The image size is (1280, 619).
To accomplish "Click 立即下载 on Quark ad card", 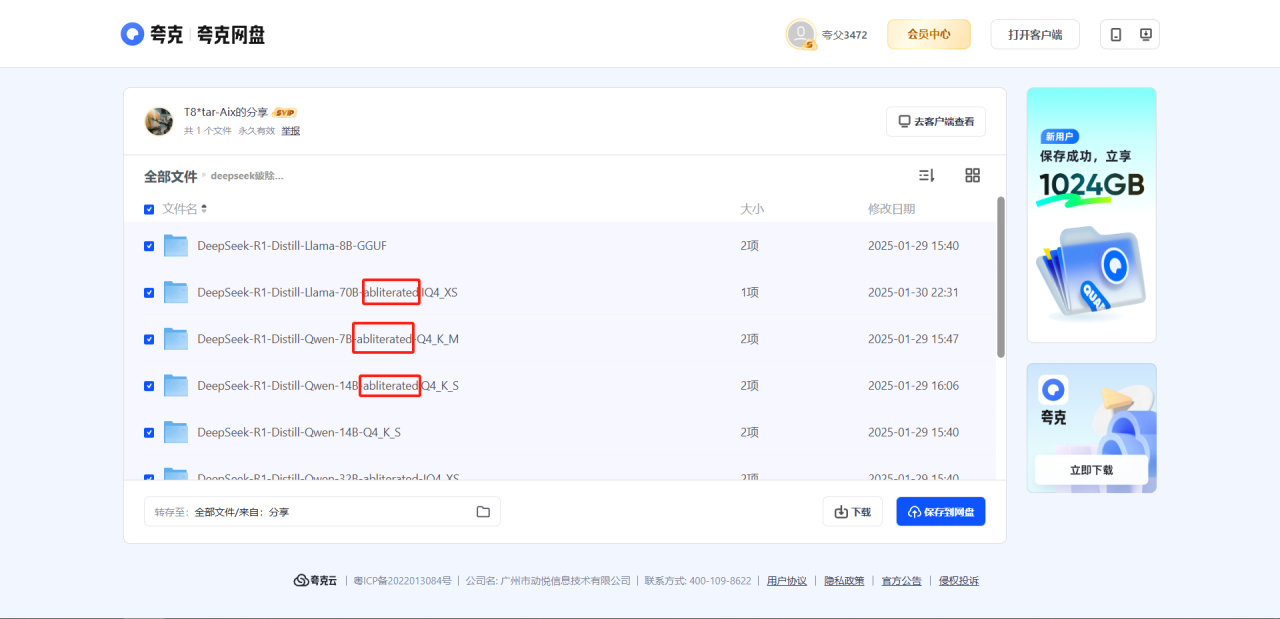I will pyautogui.click(x=1091, y=470).
